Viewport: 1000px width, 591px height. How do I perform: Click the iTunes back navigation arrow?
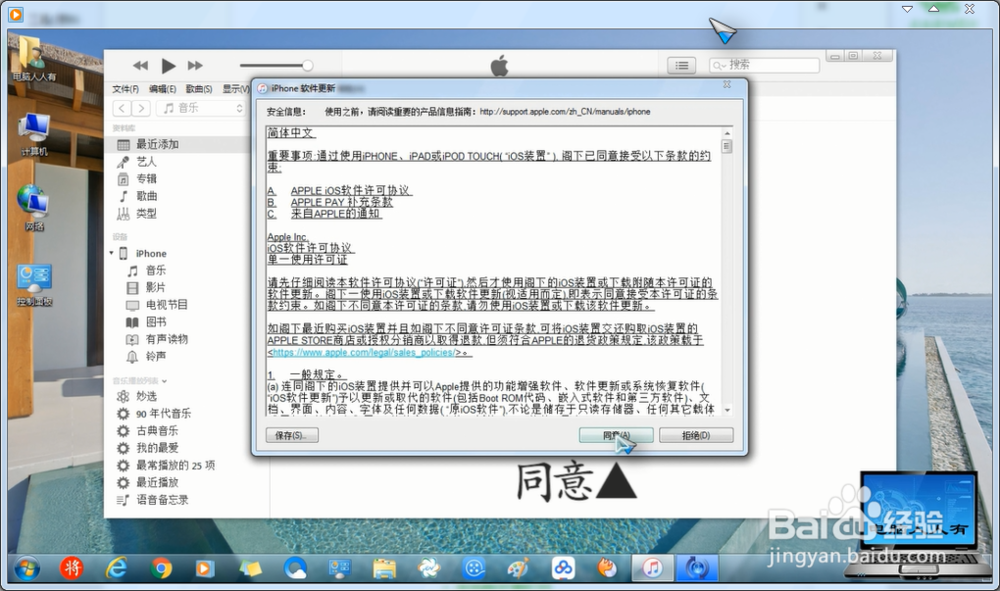(122, 108)
